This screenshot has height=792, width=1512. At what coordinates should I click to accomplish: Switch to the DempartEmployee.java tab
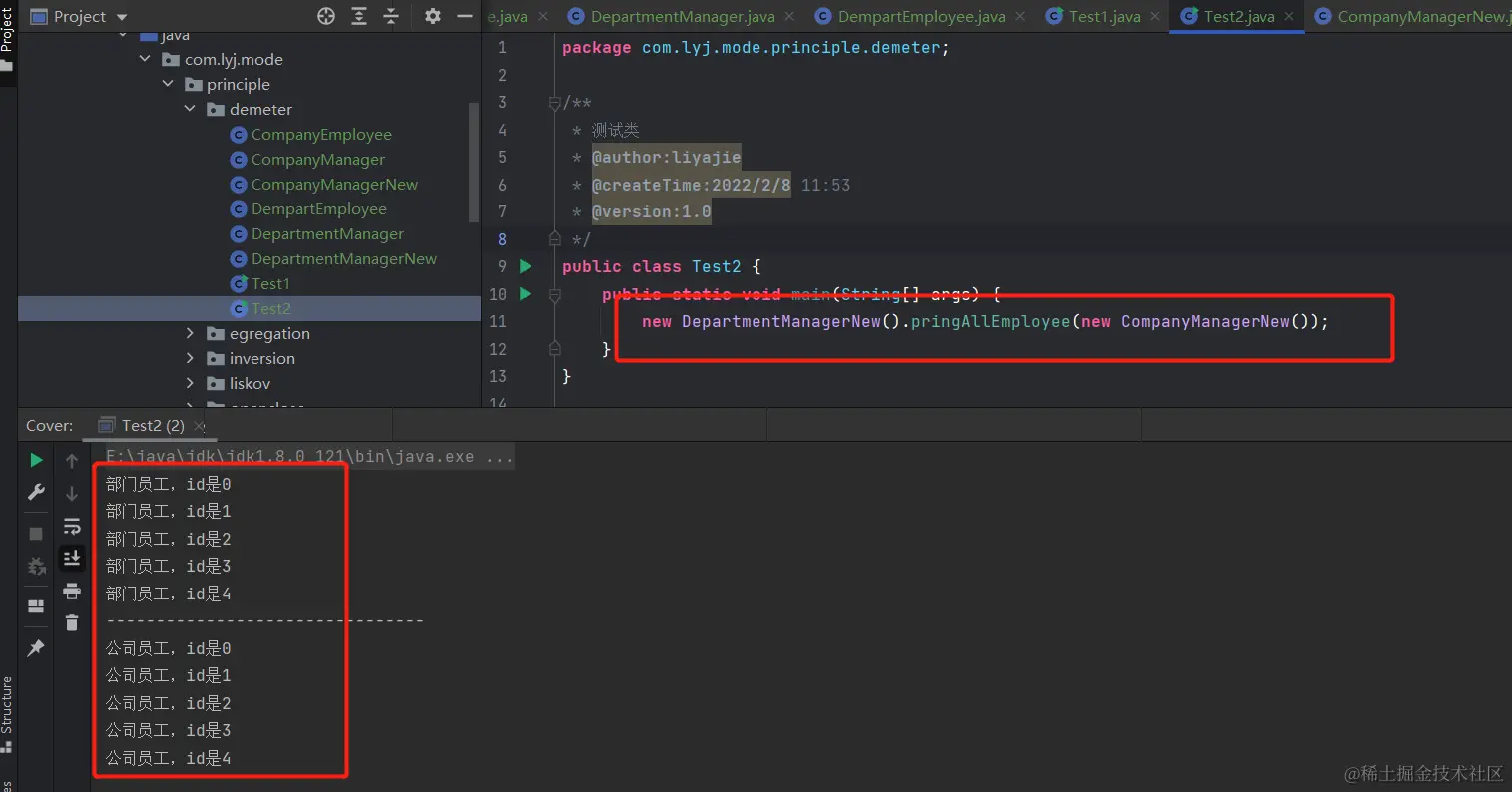(x=922, y=16)
